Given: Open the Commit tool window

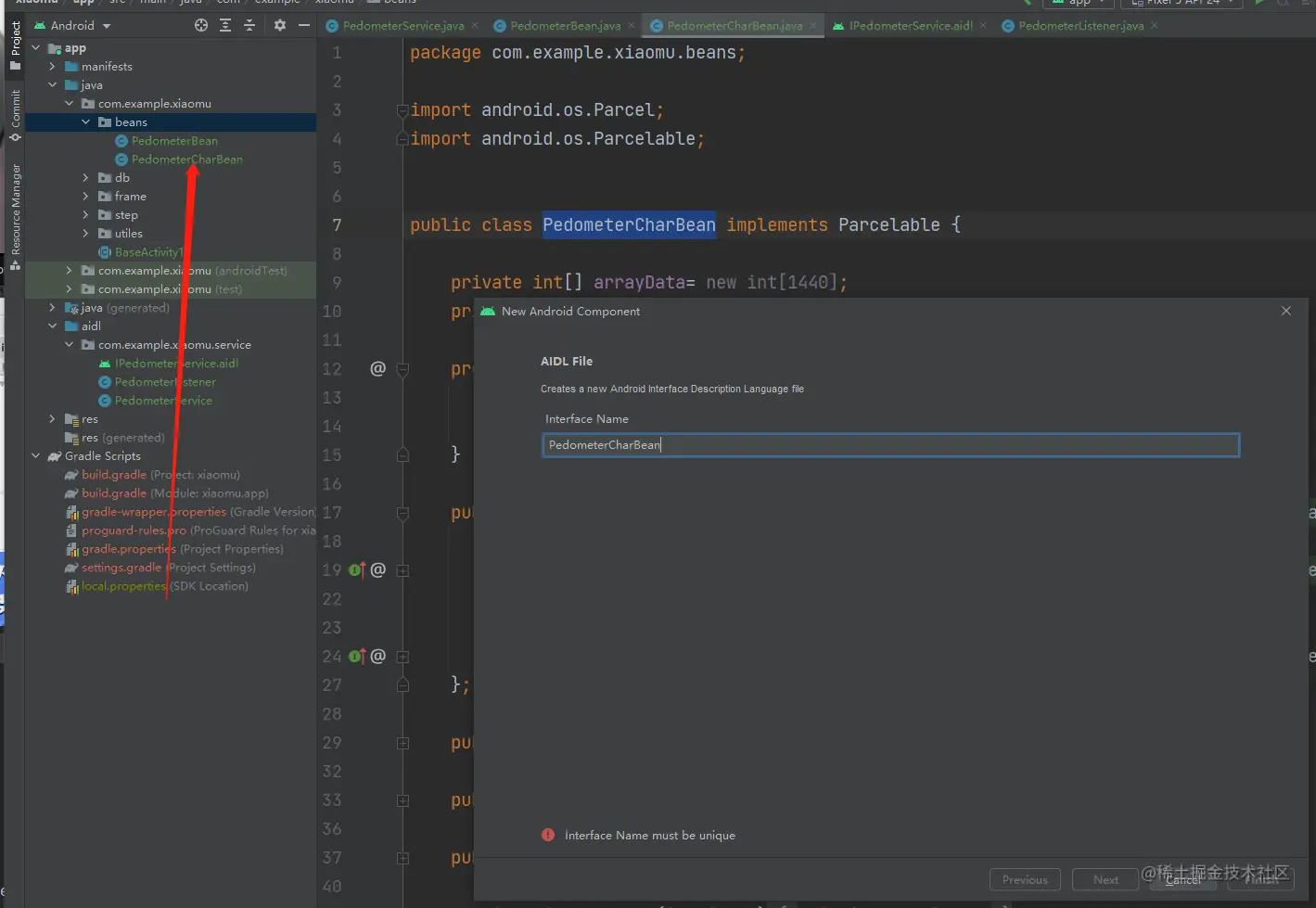Looking at the screenshot, I should click(15, 116).
